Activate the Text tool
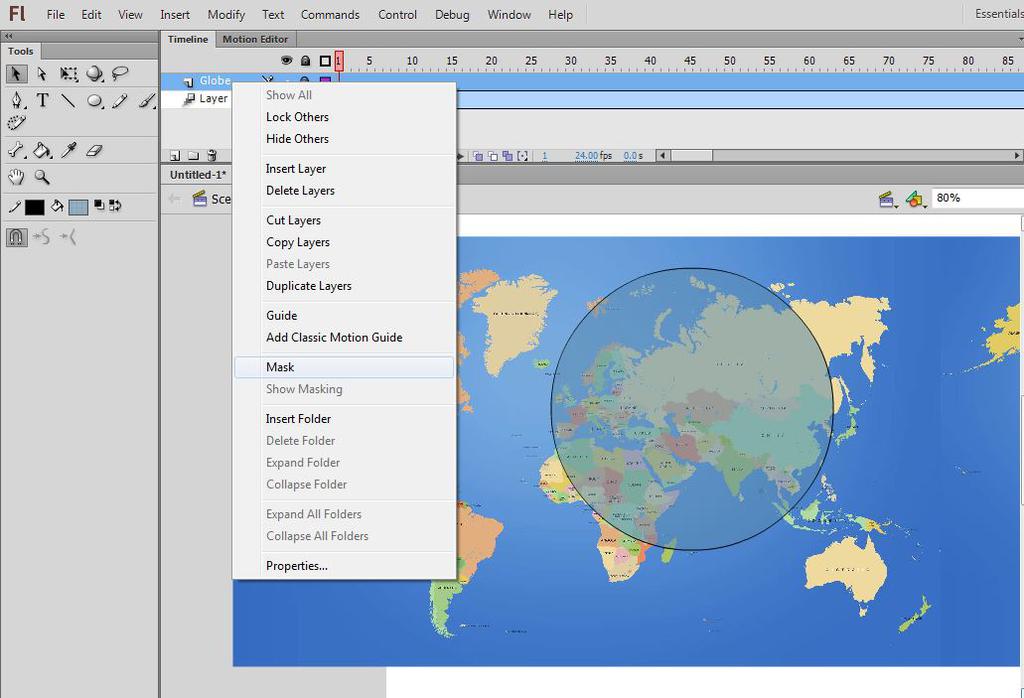Viewport: 1024px width, 698px height. pyautogui.click(x=43, y=100)
